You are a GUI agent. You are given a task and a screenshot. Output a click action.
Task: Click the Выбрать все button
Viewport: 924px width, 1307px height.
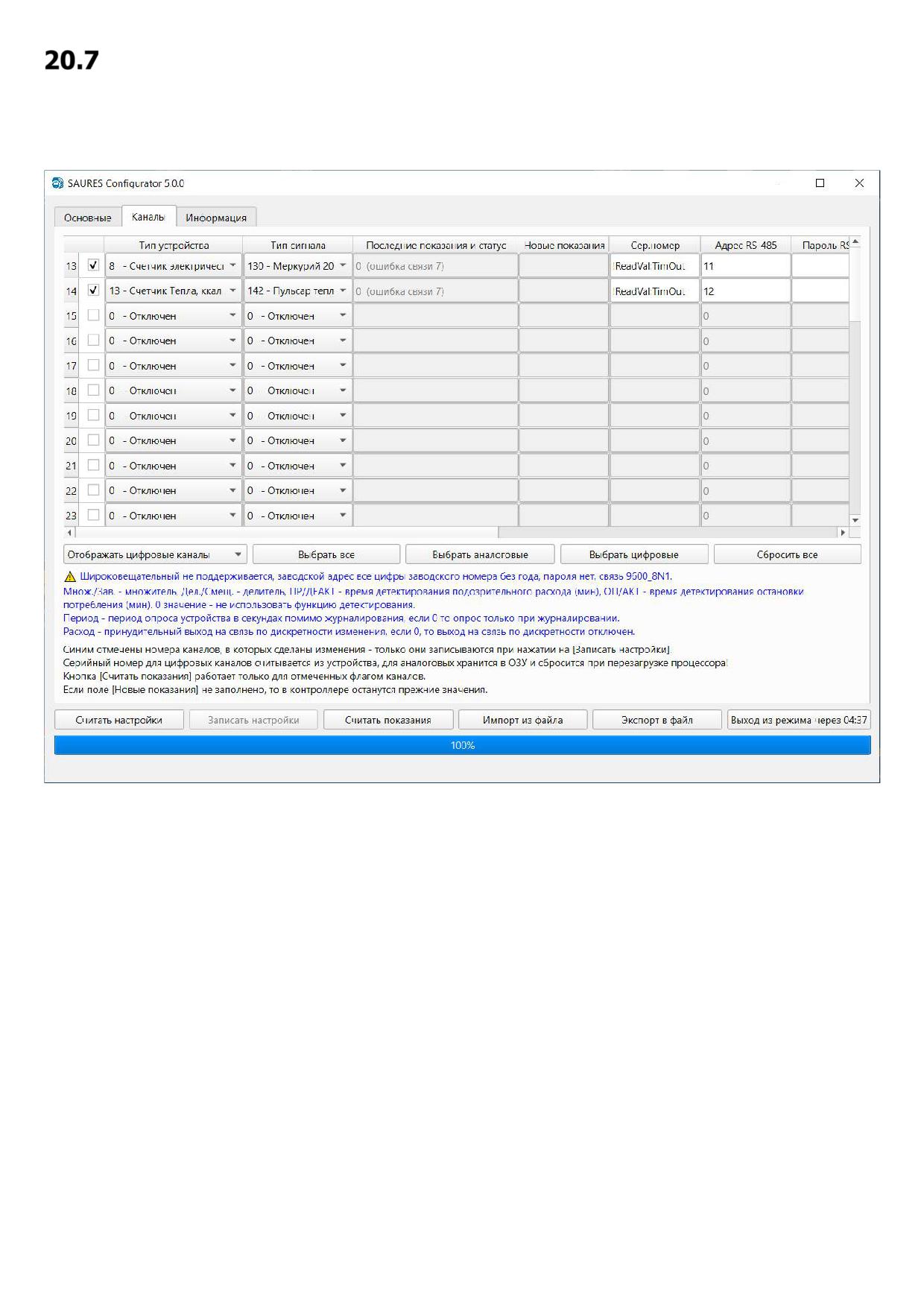[x=326, y=554]
